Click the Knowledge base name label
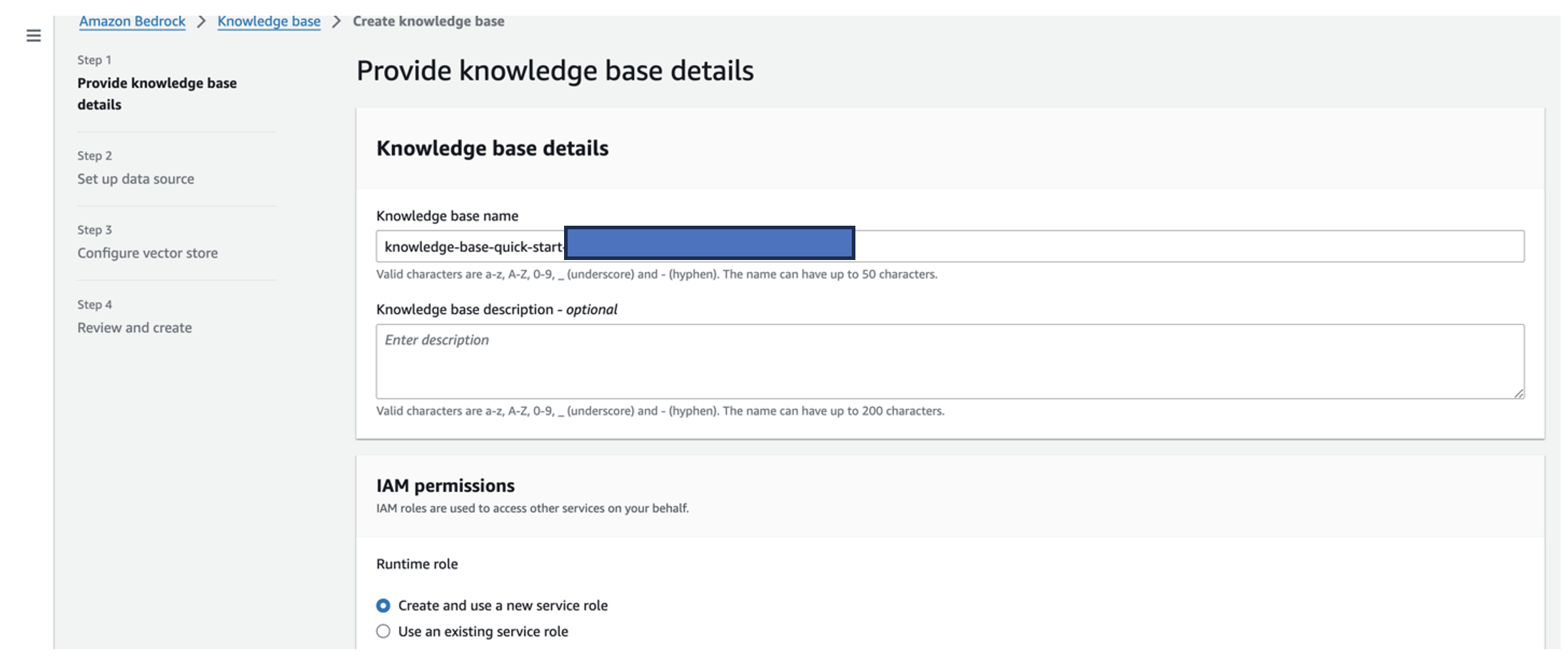This screenshot has width=1568, height=660. (447, 216)
